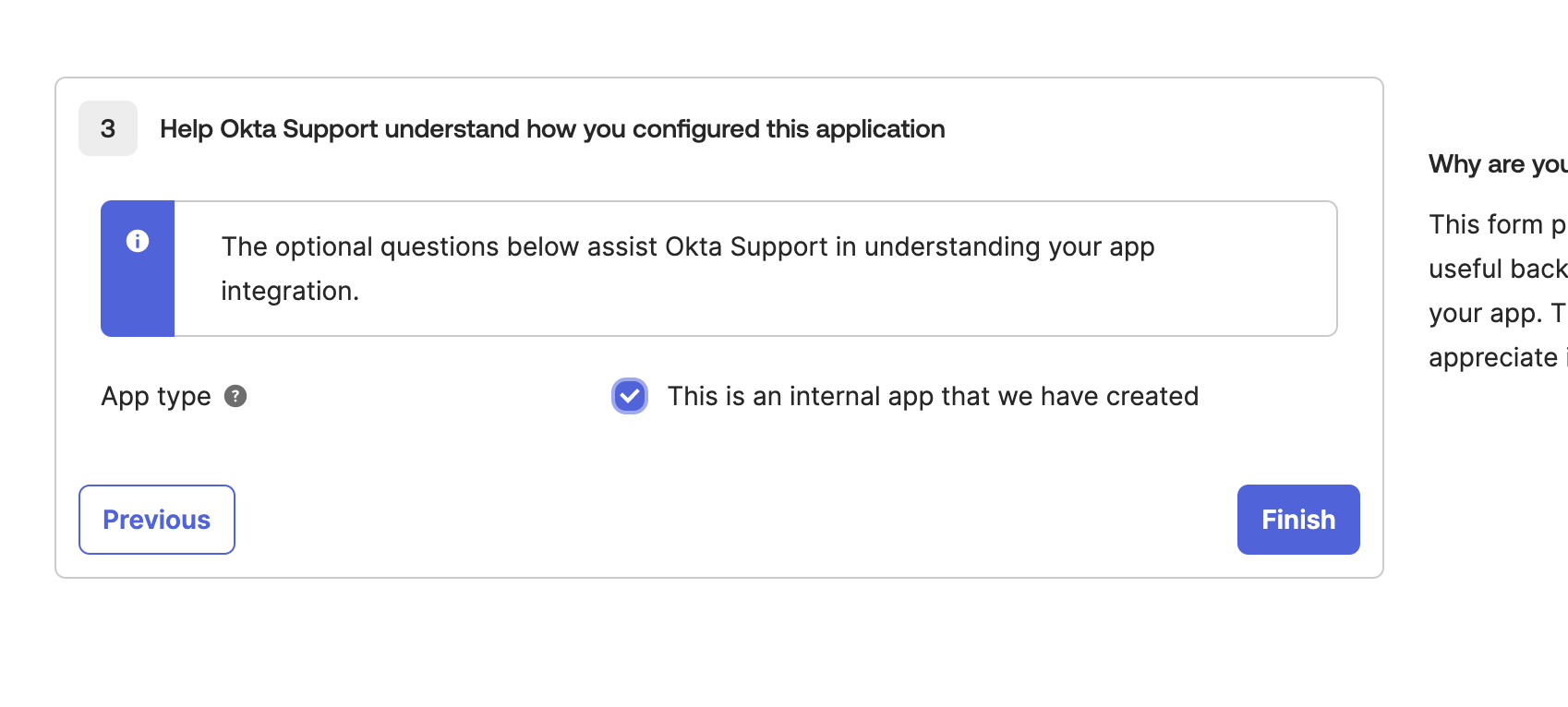
Task: Select the step 3 number badge
Action: 108,128
